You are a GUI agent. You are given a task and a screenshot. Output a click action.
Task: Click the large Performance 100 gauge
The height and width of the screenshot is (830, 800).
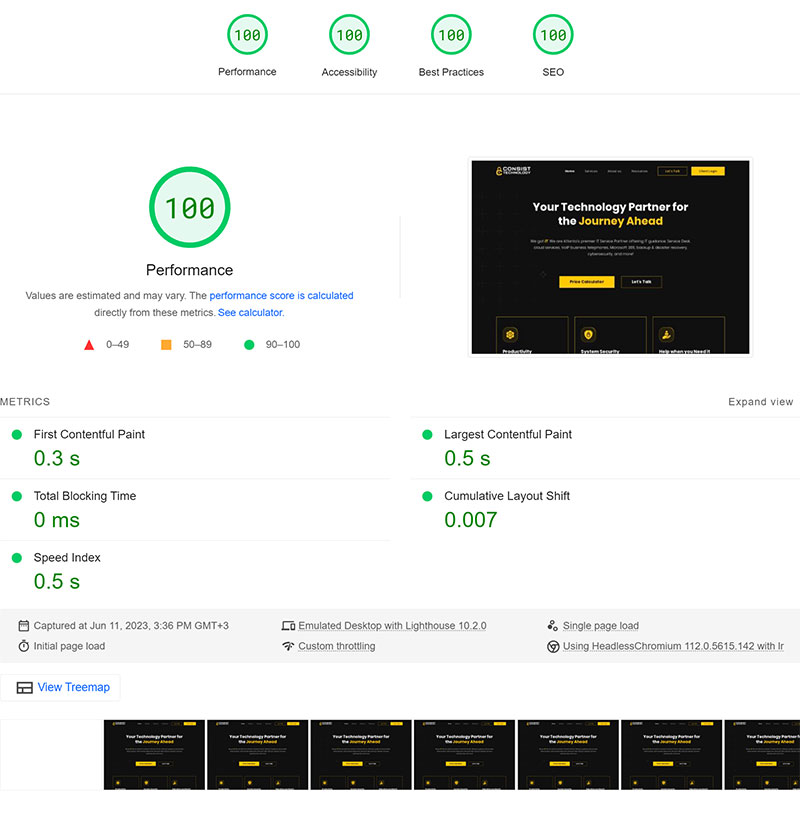coord(190,207)
